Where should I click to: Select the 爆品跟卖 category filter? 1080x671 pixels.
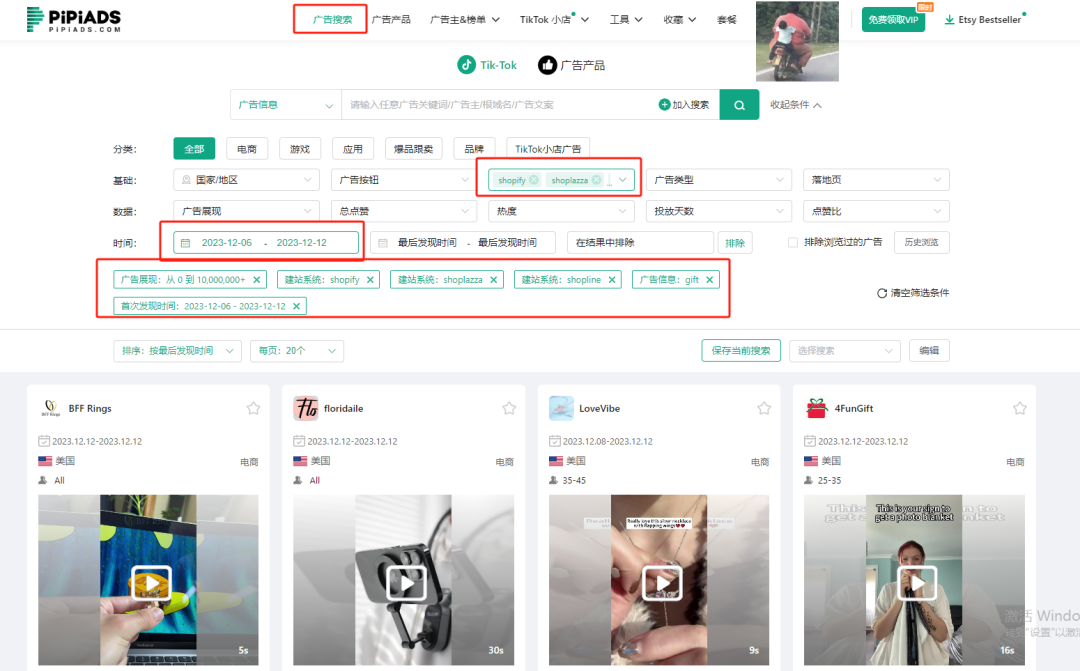click(413, 149)
